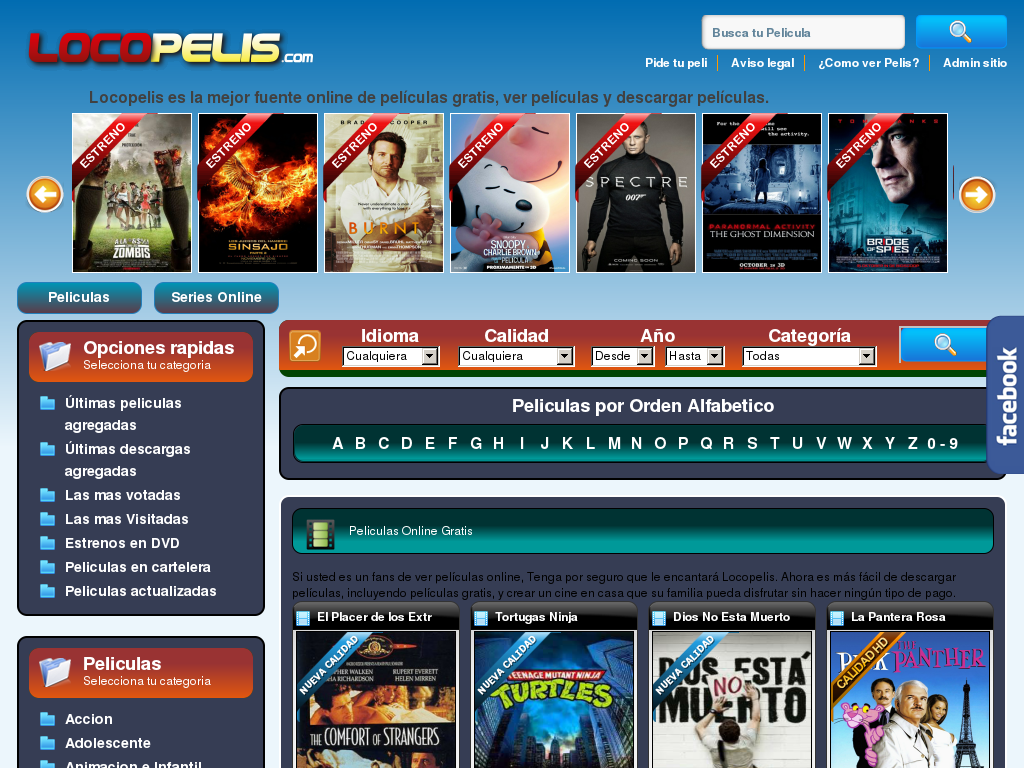Open the Spectre 007 poster
Screen dimensions: 1024x768
636,193
